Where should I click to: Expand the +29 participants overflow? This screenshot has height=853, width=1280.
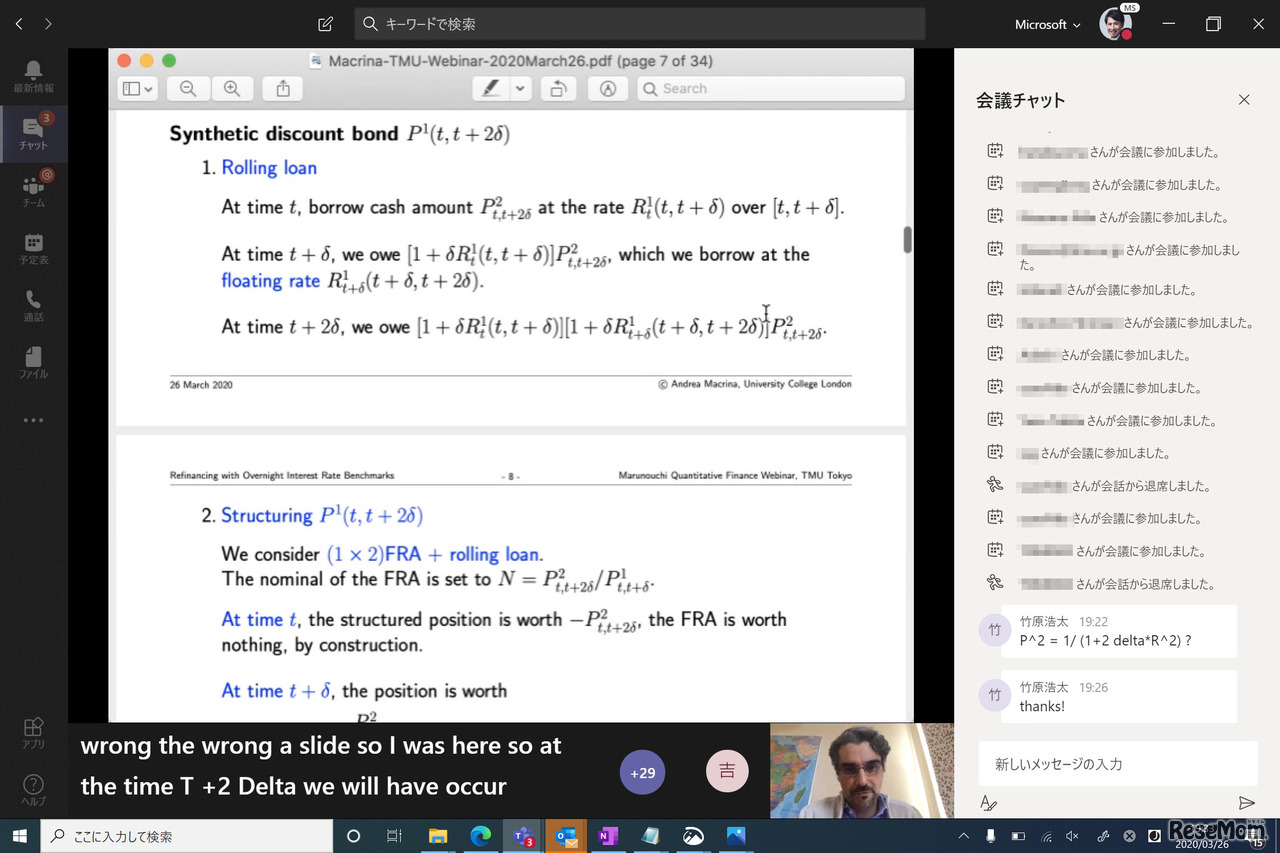coord(642,773)
